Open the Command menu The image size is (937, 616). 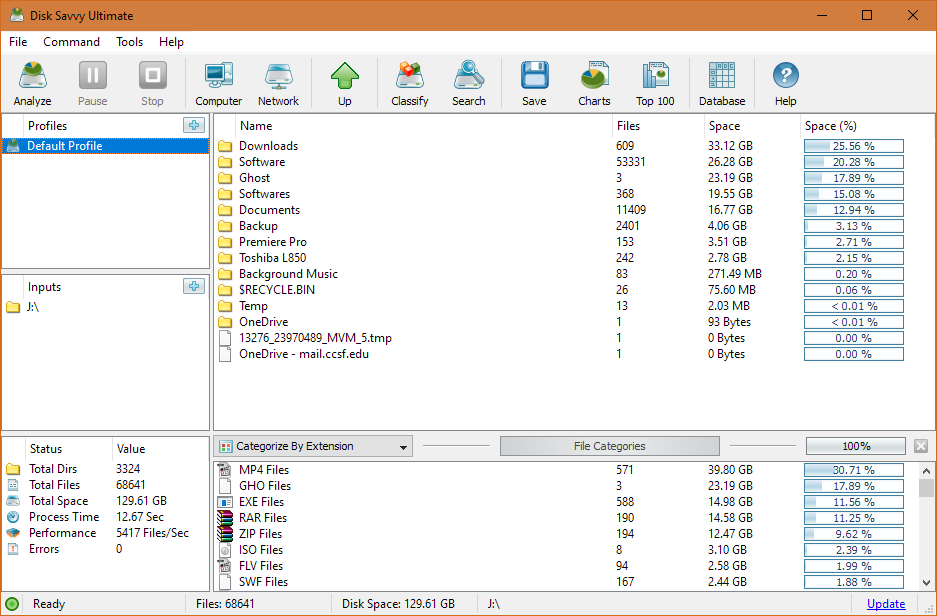71,42
